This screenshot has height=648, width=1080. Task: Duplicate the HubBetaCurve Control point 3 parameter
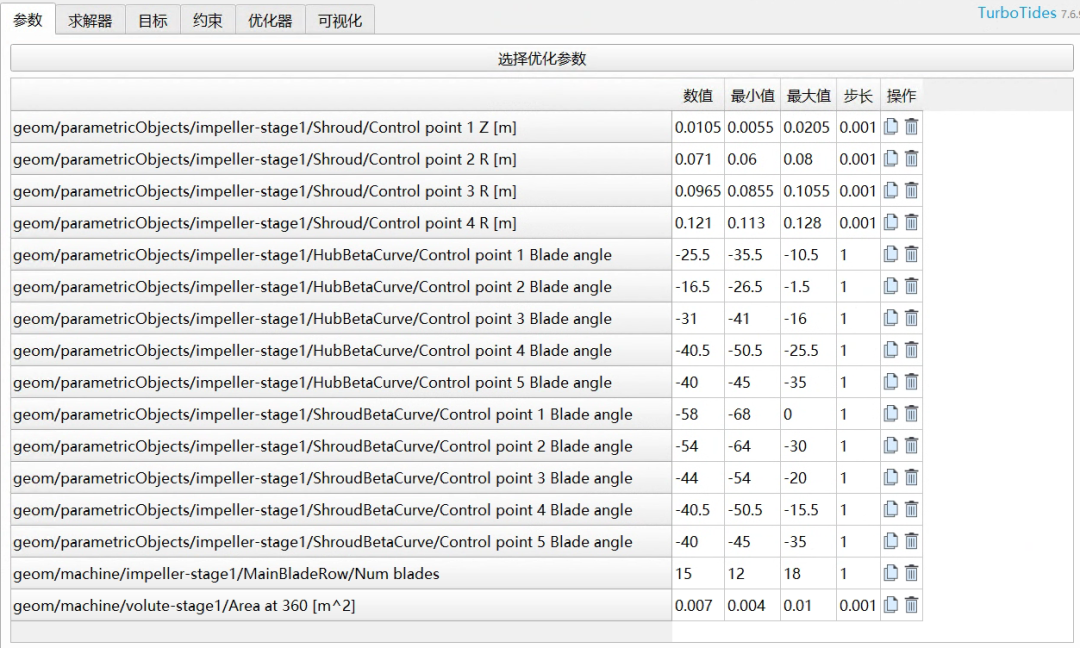(889, 318)
